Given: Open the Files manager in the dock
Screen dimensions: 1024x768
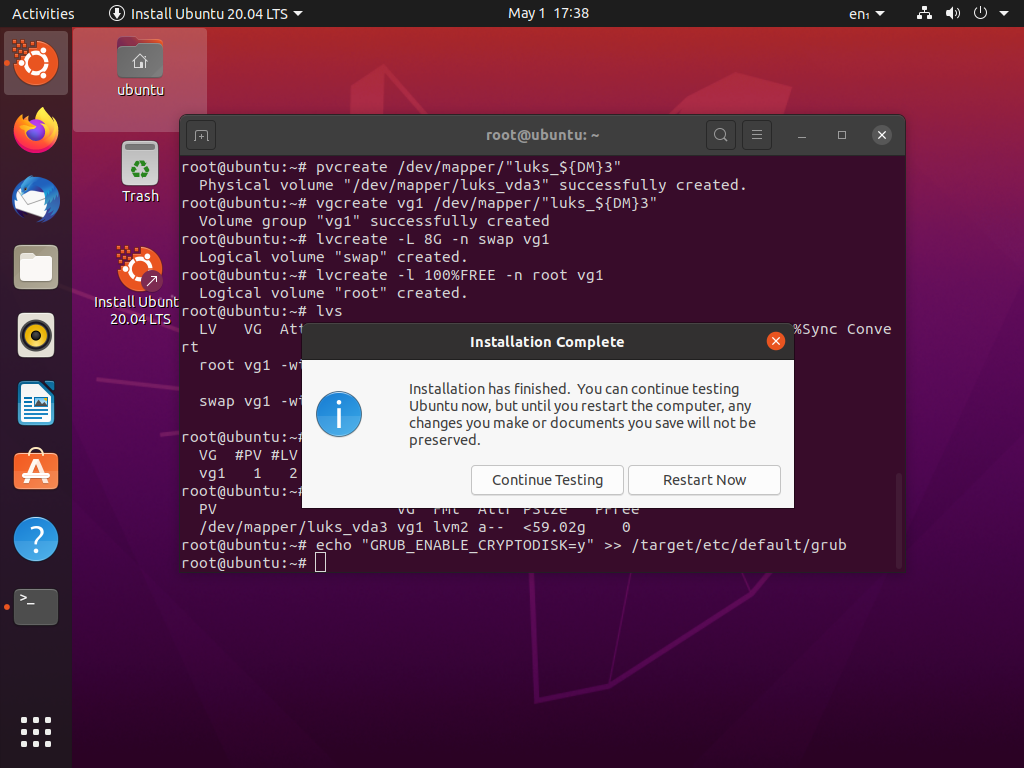Looking at the screenshot, I should click(x=36, y=267).
